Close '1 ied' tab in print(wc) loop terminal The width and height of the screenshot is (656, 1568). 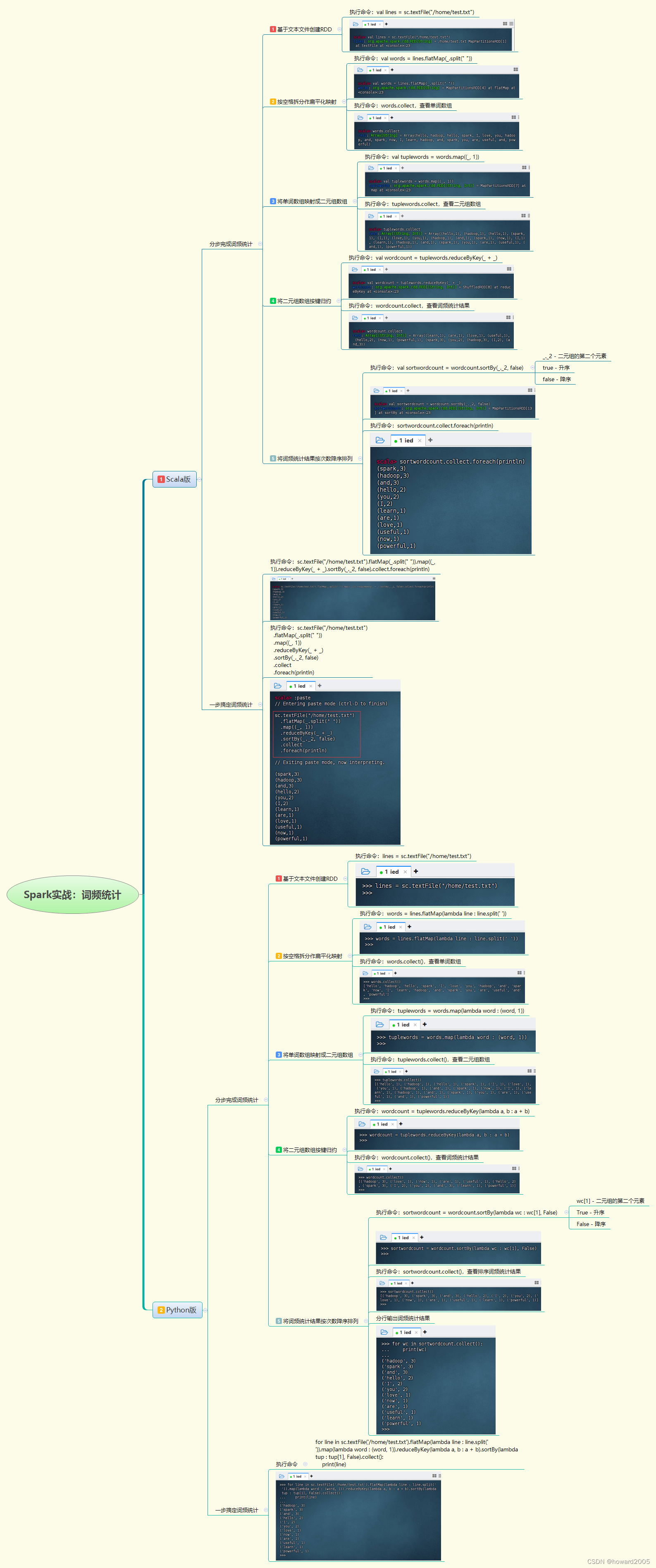(417, 1332)
